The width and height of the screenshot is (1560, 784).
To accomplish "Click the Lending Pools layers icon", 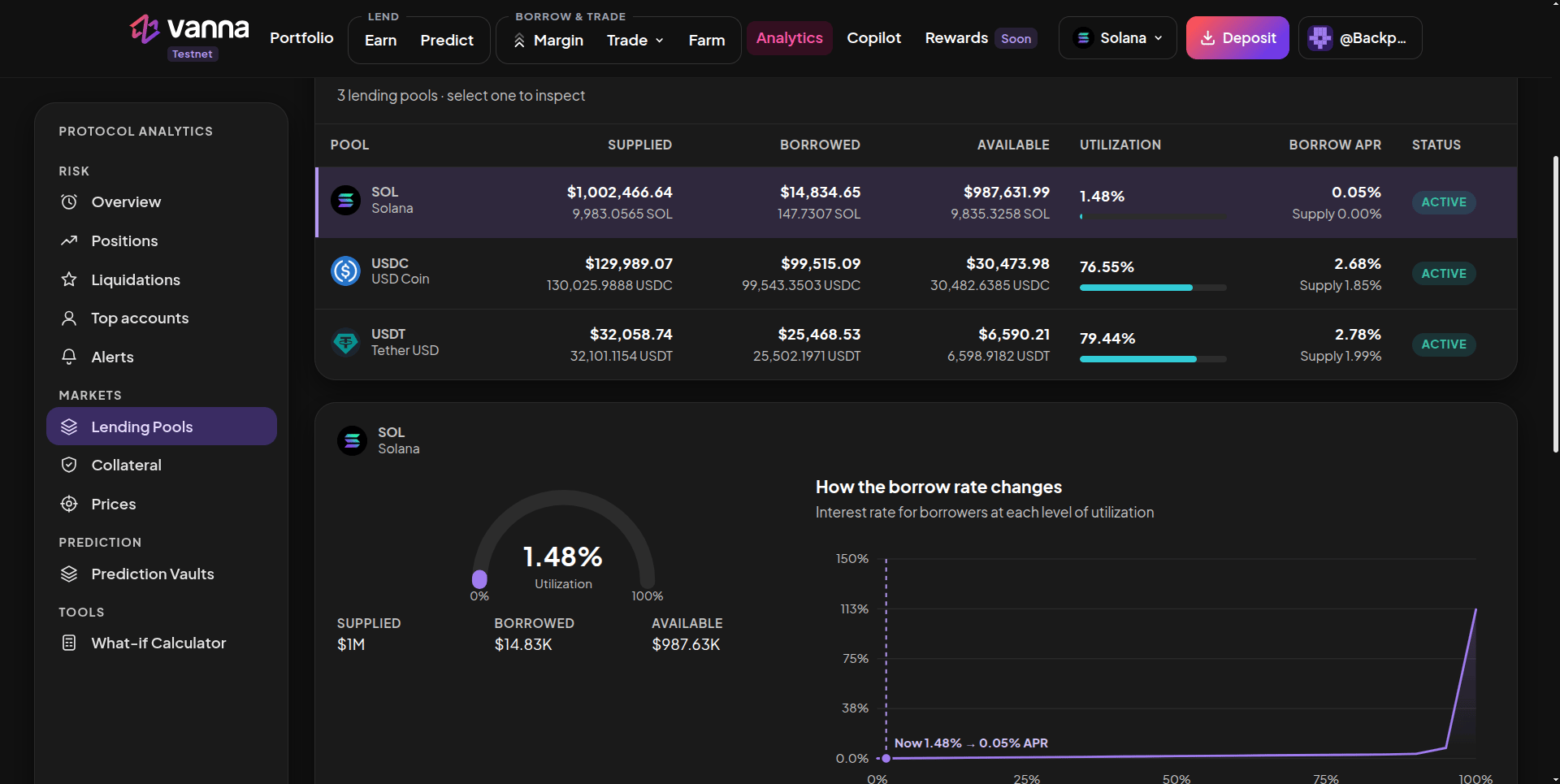I will (69, 427).
